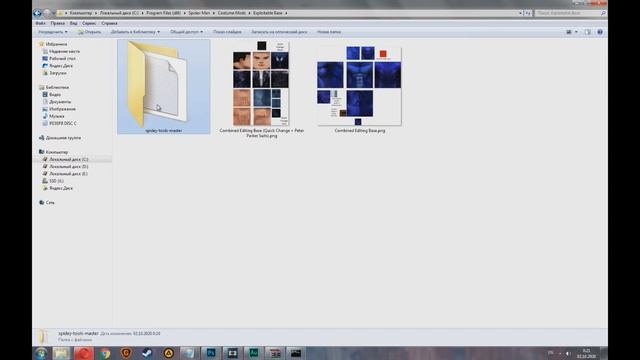The image size is (640, 360).
Task: Select Компьютер in the navigation pane
Action: point(57,152)
